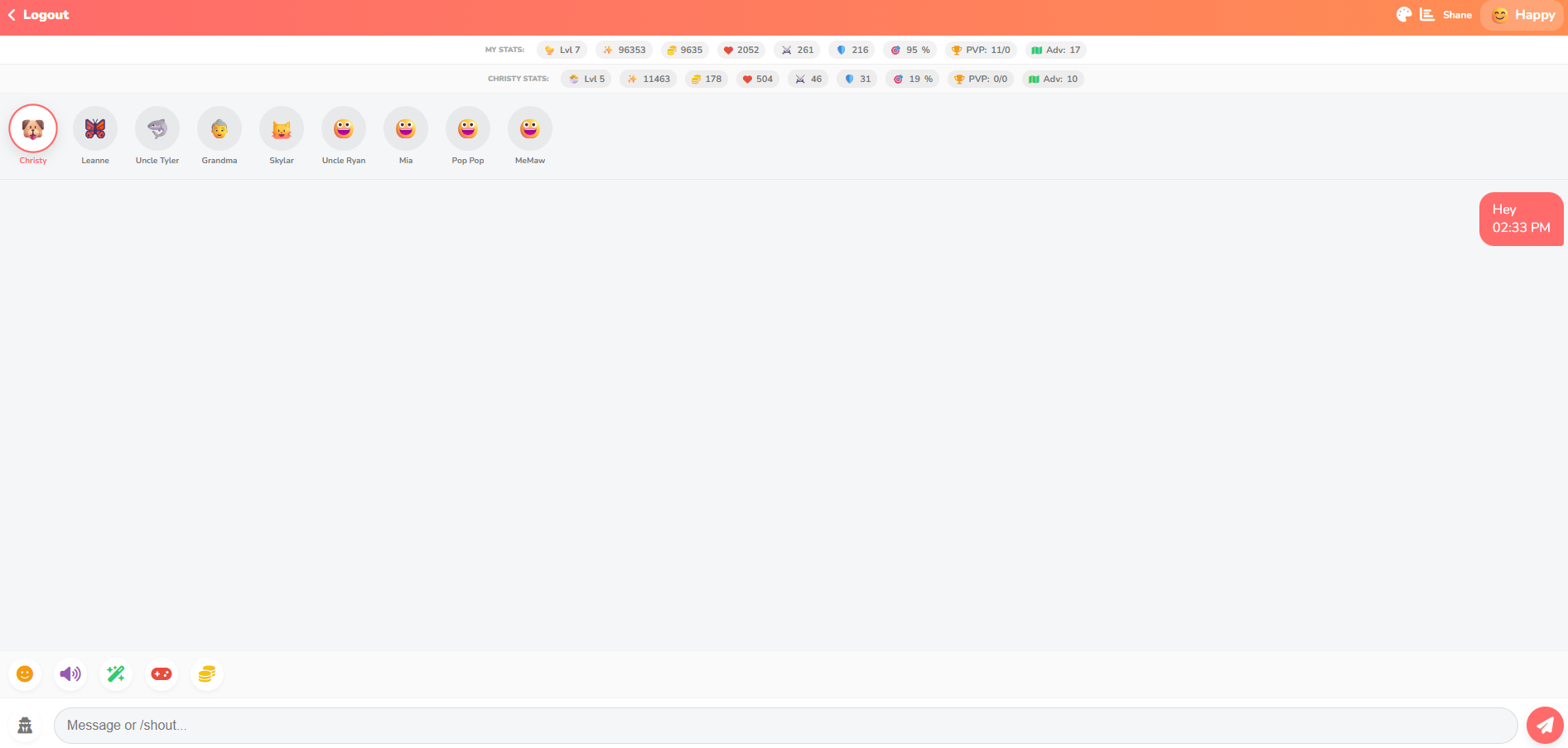Open the red gamepad games button

162,673
